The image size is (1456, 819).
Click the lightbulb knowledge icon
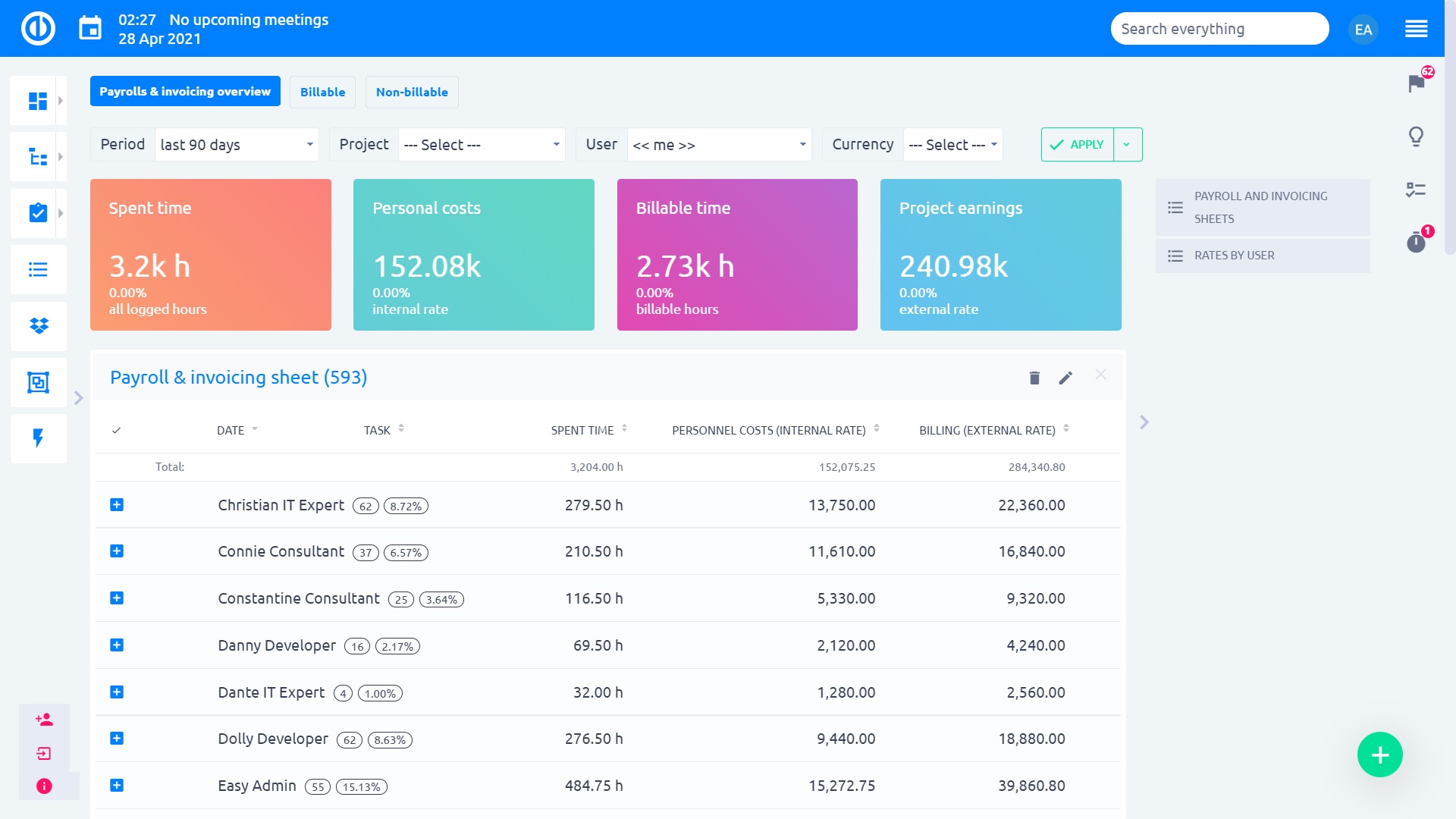(x=1416, y=136)
